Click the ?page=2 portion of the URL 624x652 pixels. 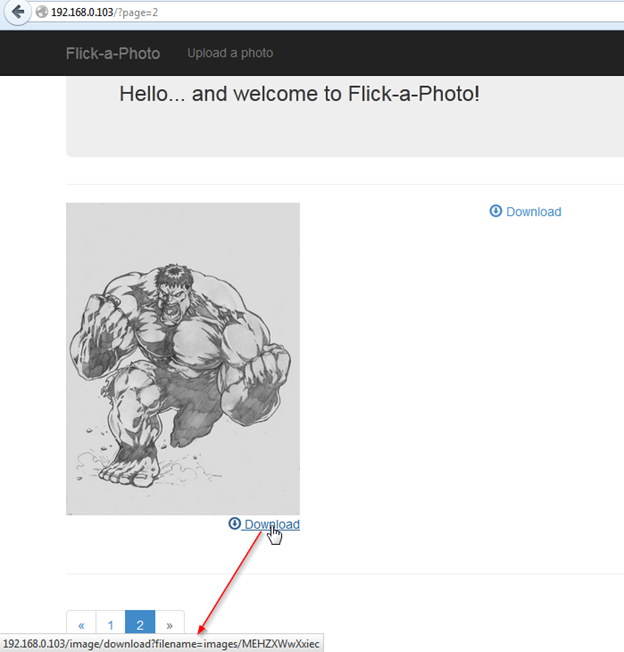pyautogui.click(x=140, y=12)
